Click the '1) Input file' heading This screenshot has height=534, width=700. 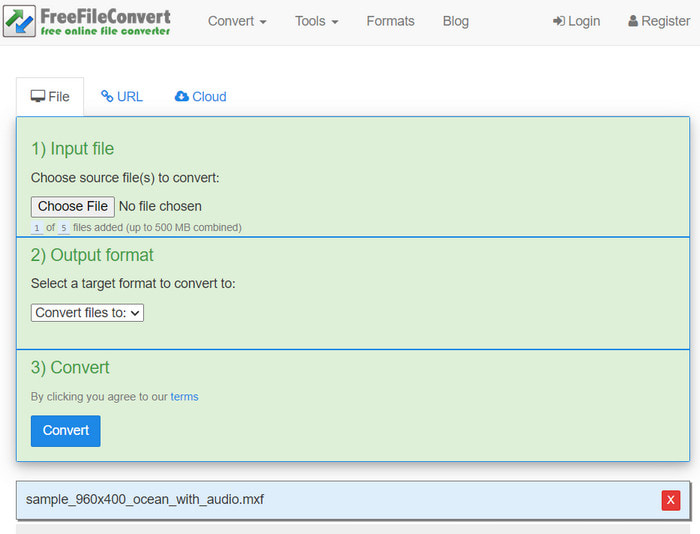point(72,149)
